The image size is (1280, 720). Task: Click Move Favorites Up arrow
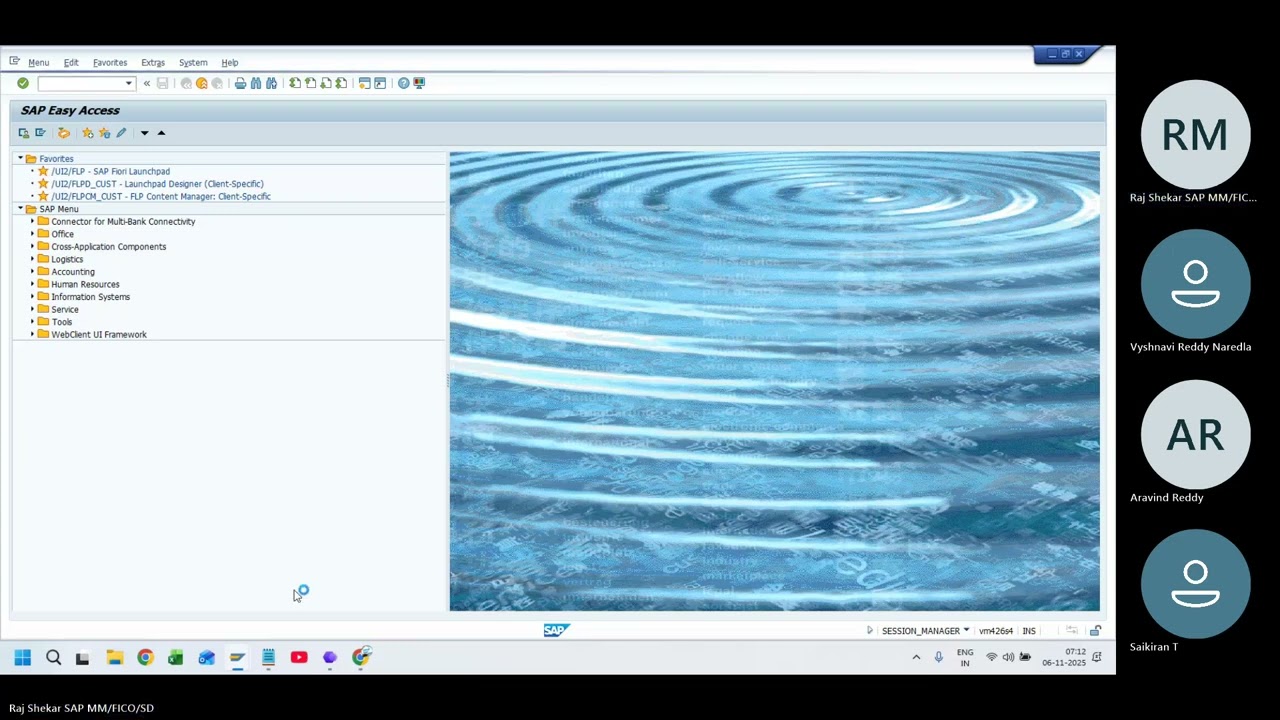pos(161,133)
